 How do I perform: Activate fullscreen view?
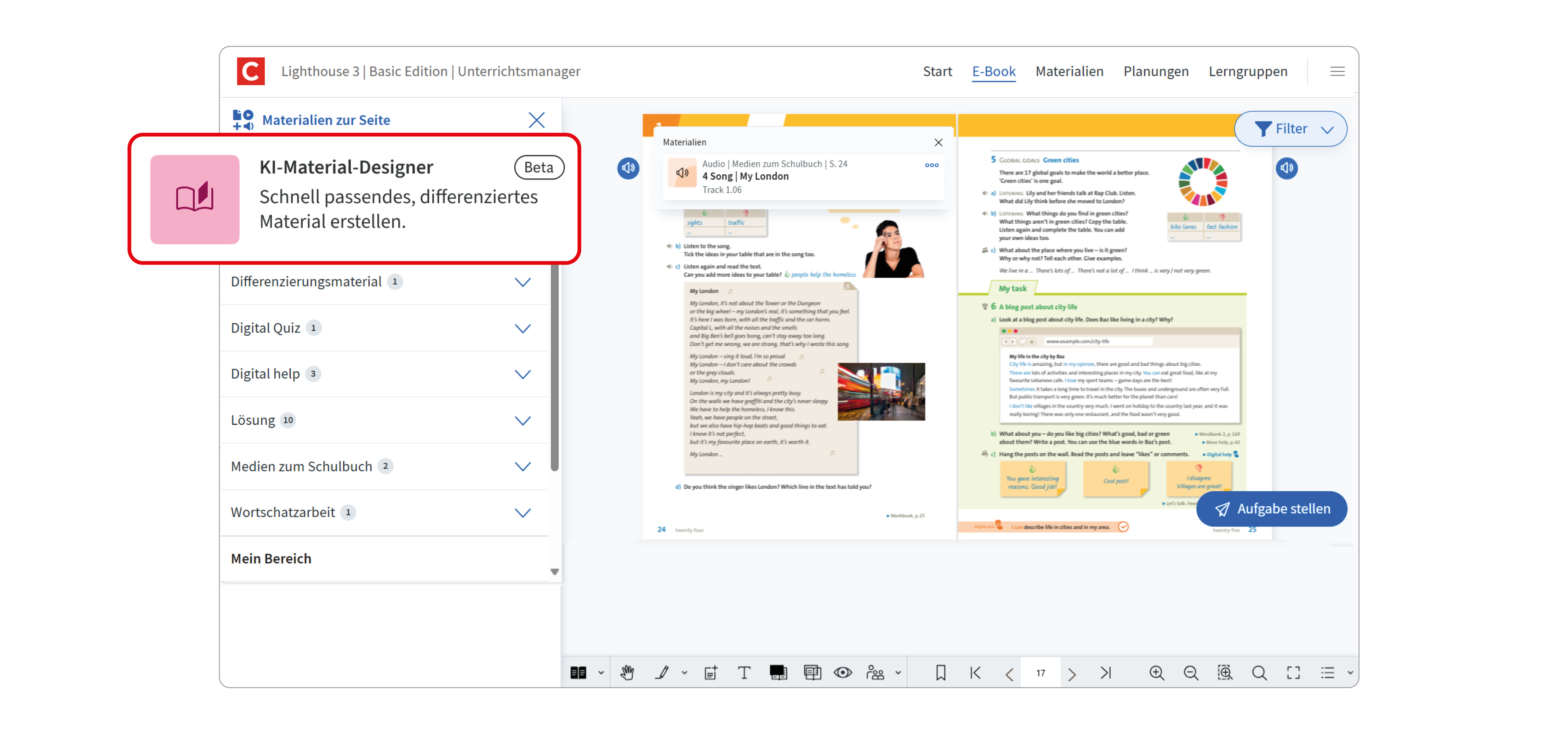coord(1293,672)
